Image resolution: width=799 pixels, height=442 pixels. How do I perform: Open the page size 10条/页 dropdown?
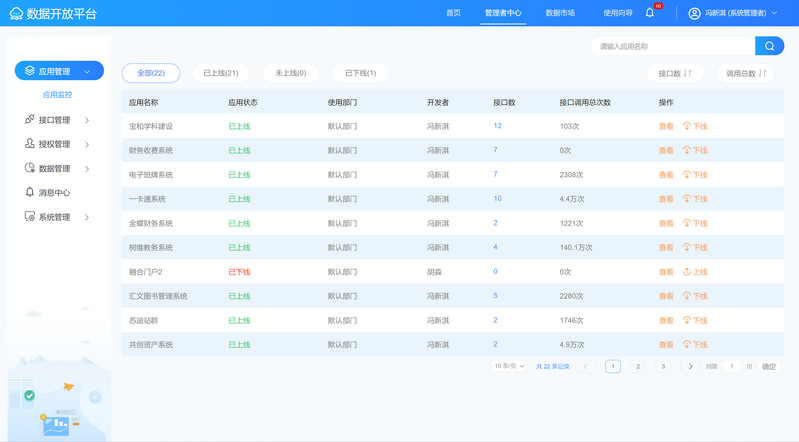509,367
